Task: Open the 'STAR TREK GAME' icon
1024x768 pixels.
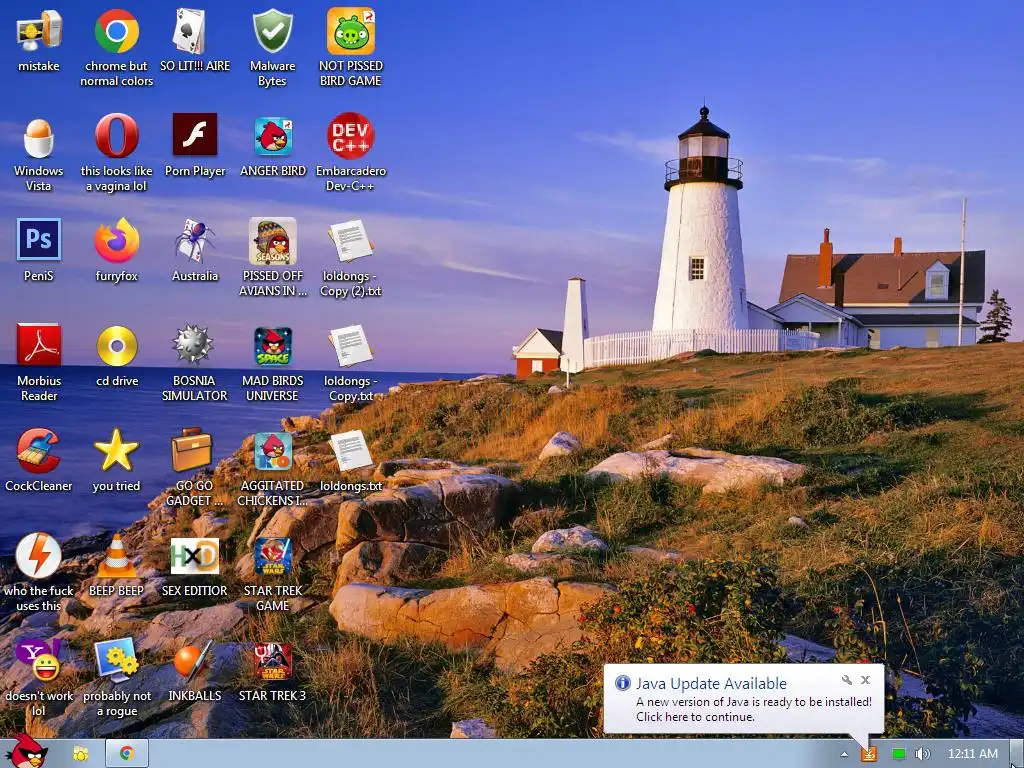Action: coord(273,556)
